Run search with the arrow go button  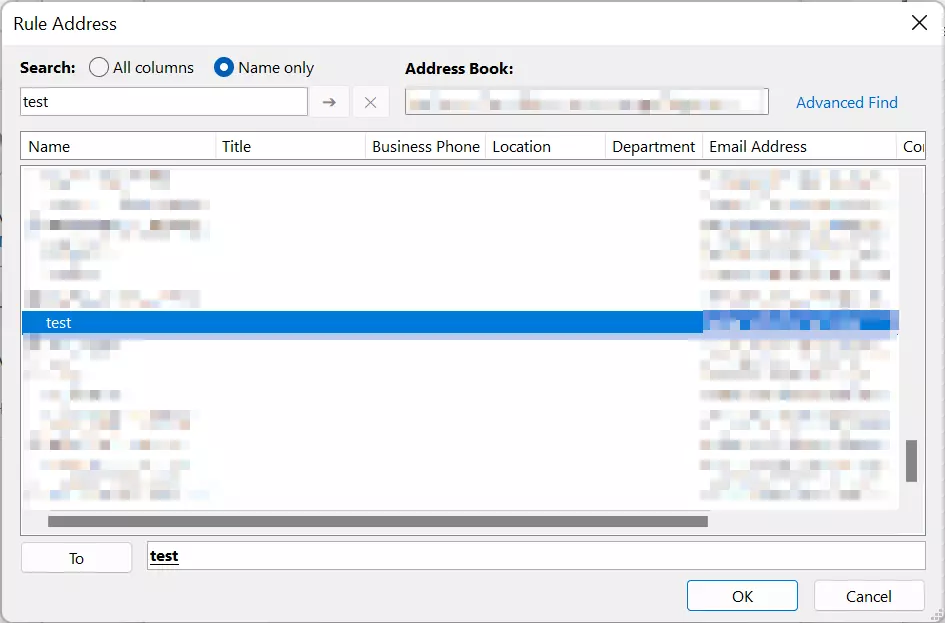point(329,102)
